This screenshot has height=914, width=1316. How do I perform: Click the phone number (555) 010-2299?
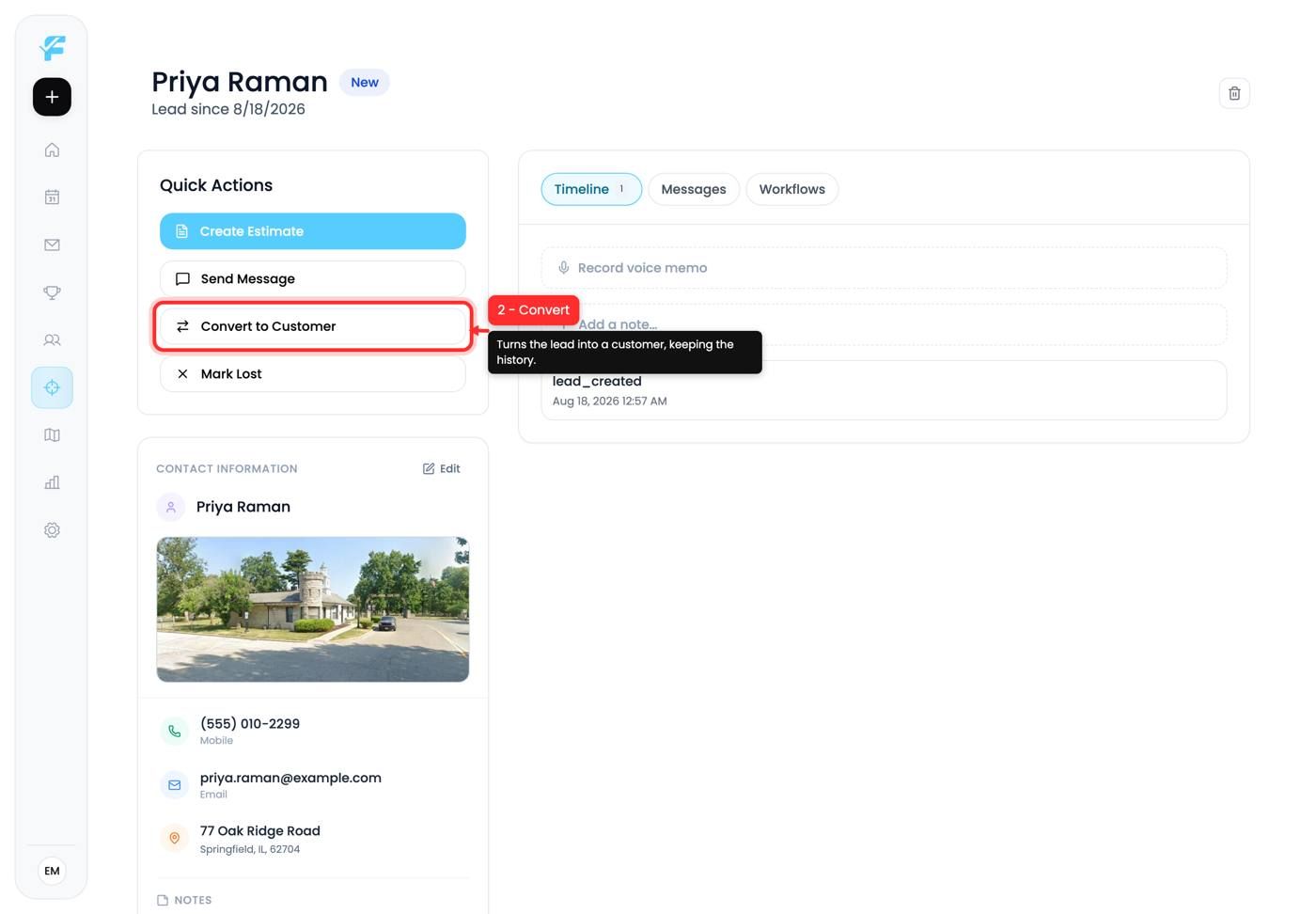click(x=250, y=723)
